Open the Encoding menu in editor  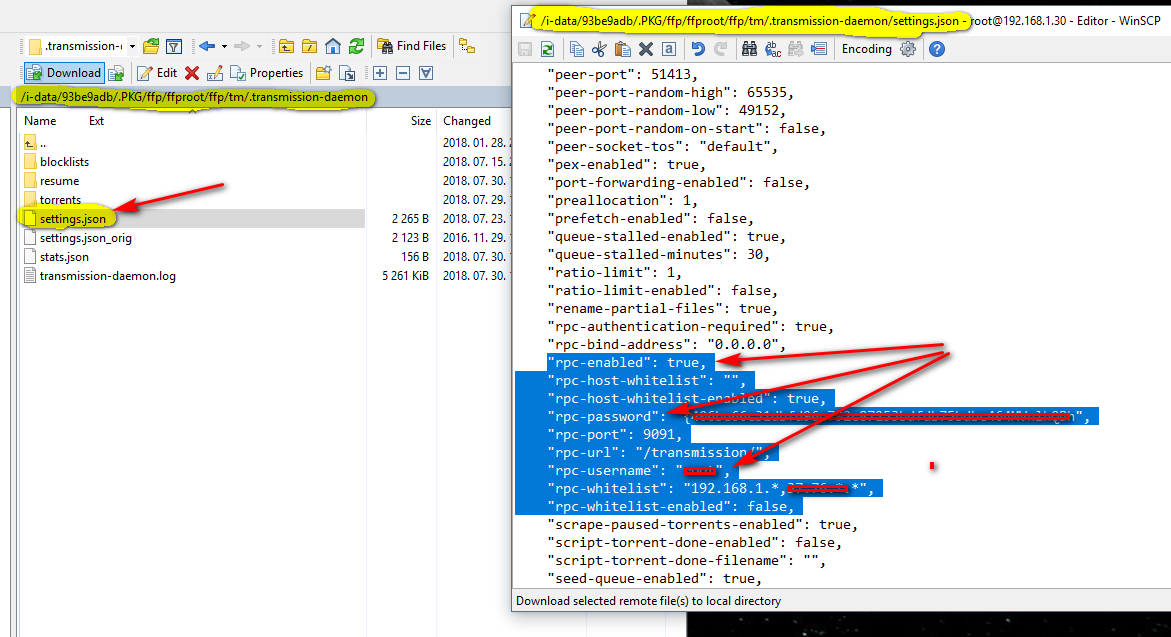coord(866,49)
